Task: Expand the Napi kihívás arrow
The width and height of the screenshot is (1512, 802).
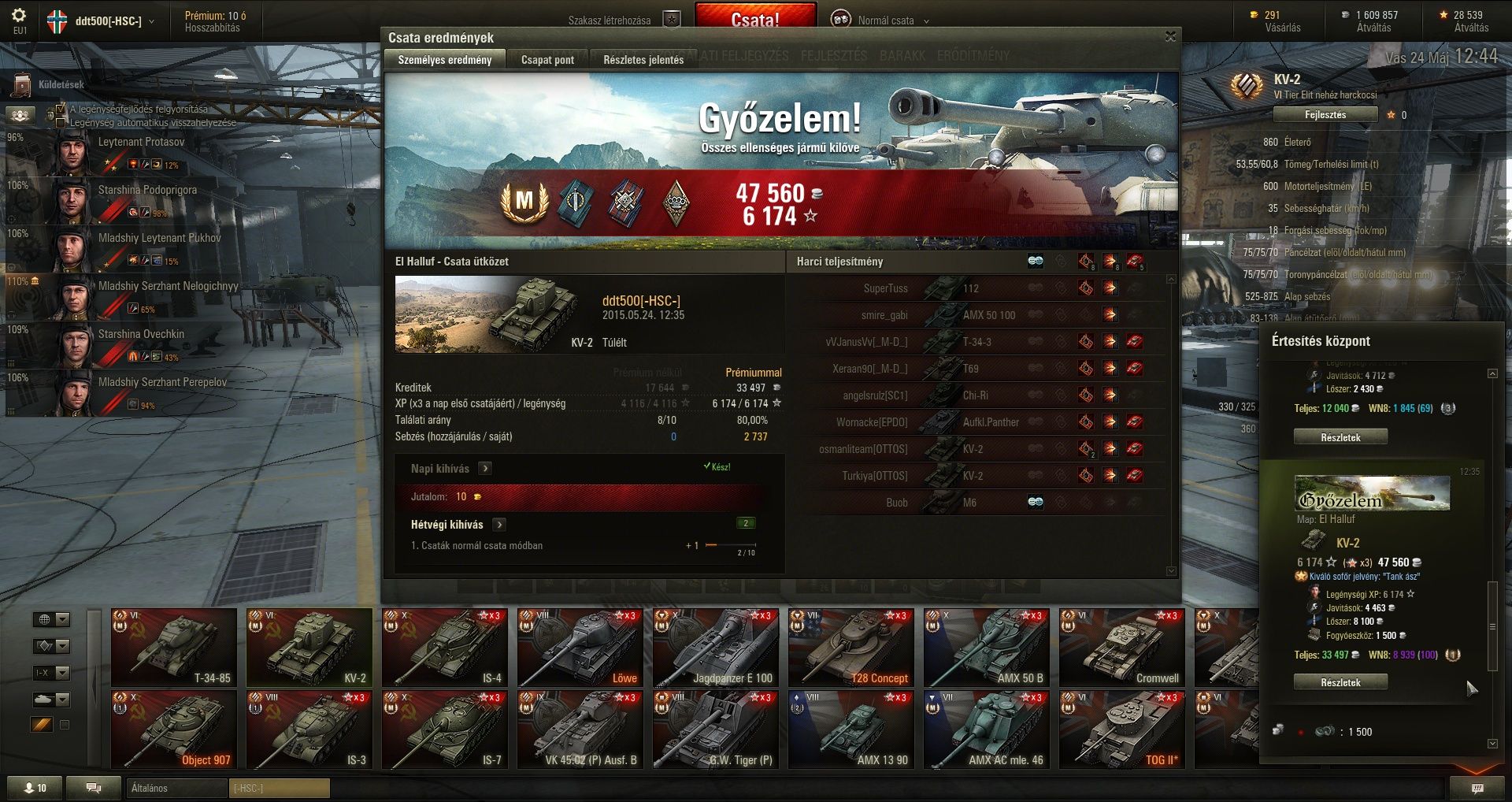Action: click(485, 469)
